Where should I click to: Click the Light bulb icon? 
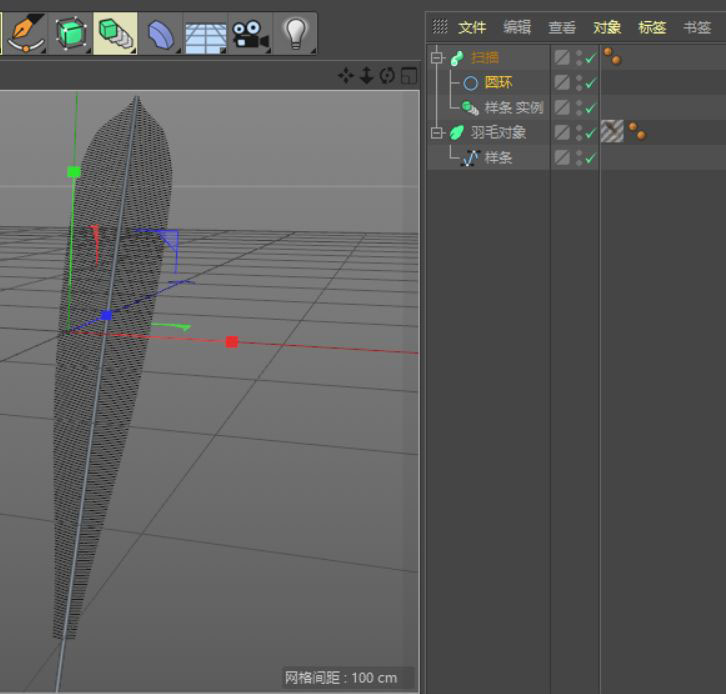click(x=295, y=33)
